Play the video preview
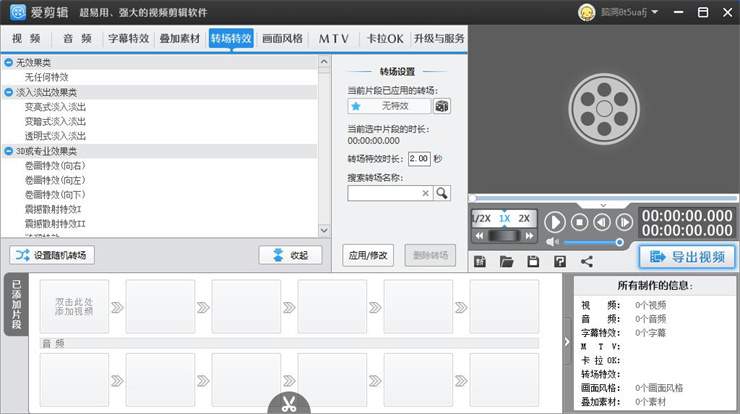 point(555,222)
